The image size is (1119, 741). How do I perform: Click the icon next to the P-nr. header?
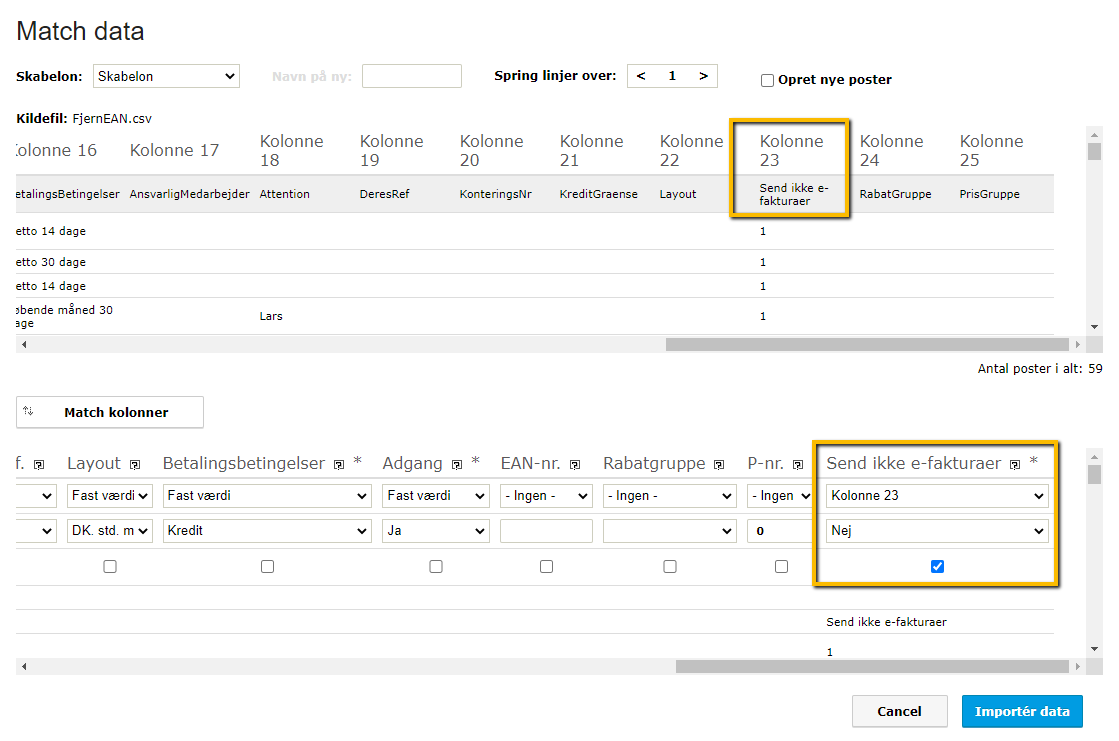tap(797, 465)
